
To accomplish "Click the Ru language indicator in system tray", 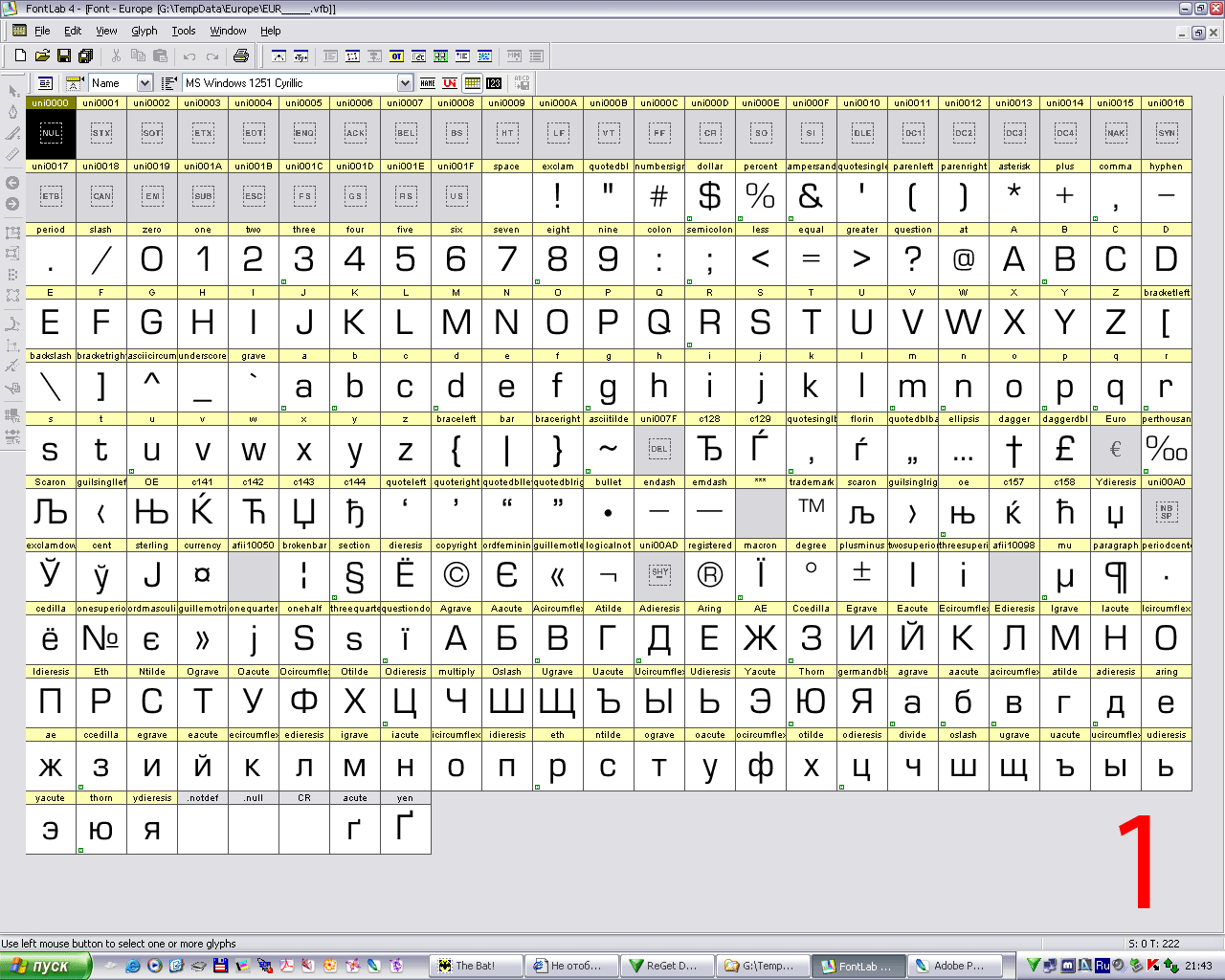I will (1102, 966).
